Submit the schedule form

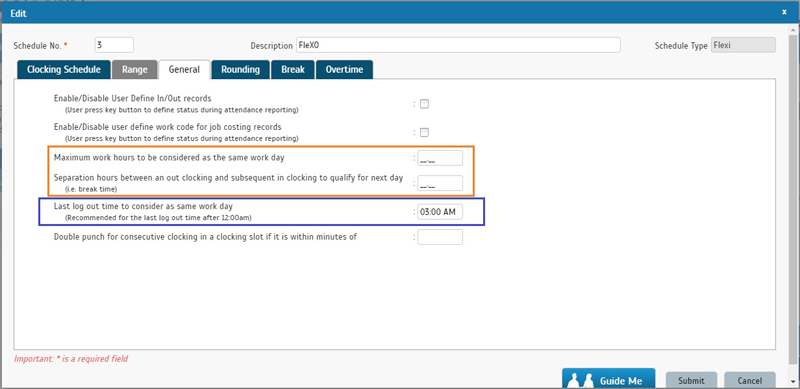pyautogui.click(x=691, y=380)
